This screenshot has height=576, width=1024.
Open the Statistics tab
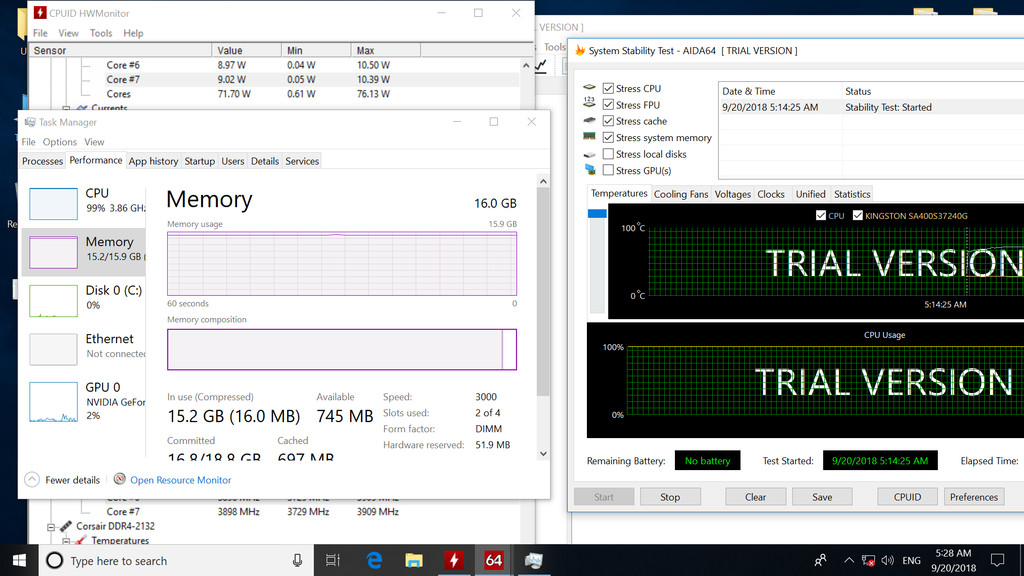tap(852, 194)
